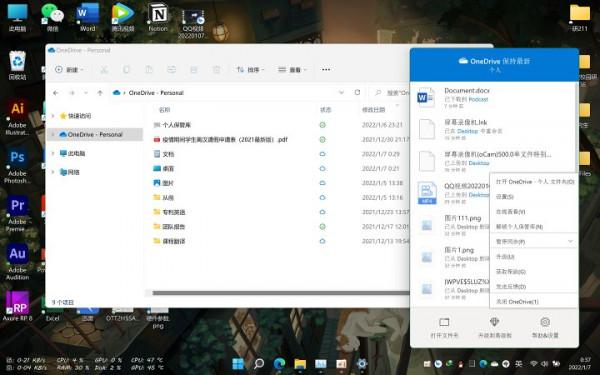
Task: Choose 打开 OneDrive 文件夹 menu entry
Action: click(x=534, y=182)
